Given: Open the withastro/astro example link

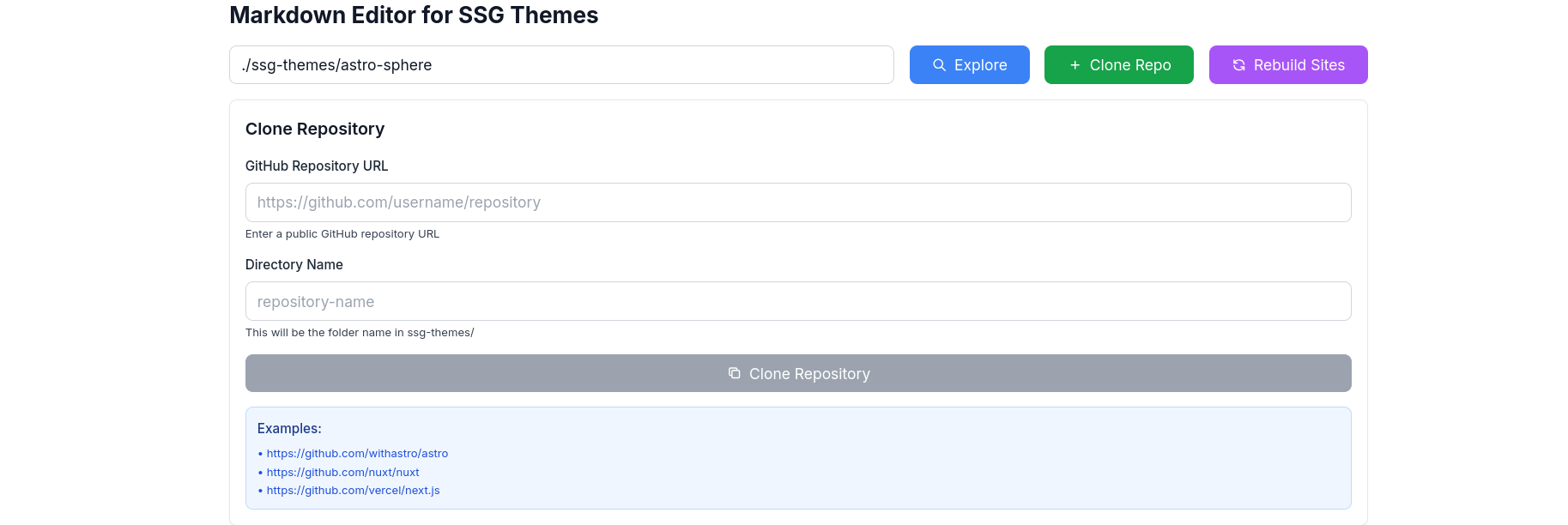Looking at the screenshot, I should 357,453.
